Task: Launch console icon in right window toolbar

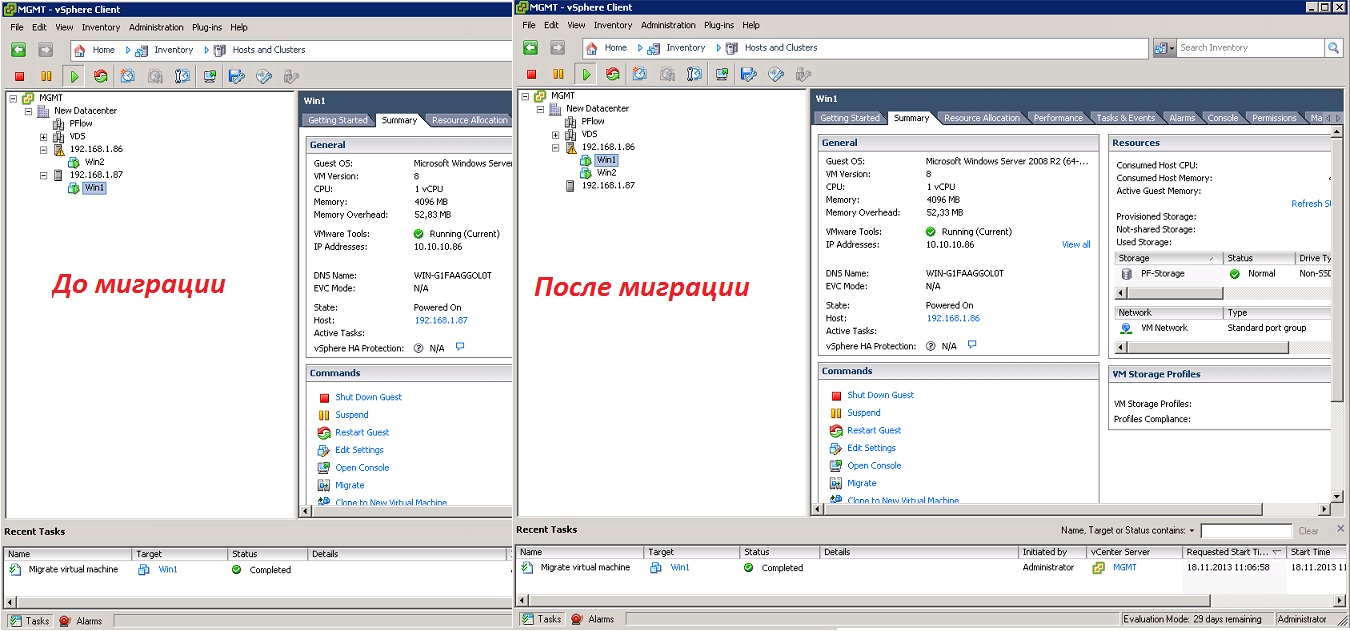Action: click(721, 74)
